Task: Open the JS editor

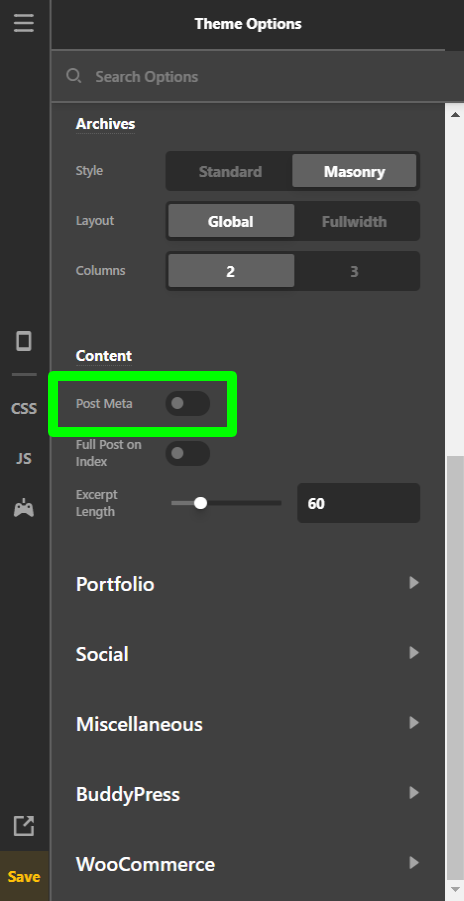Action: point(24,459)
